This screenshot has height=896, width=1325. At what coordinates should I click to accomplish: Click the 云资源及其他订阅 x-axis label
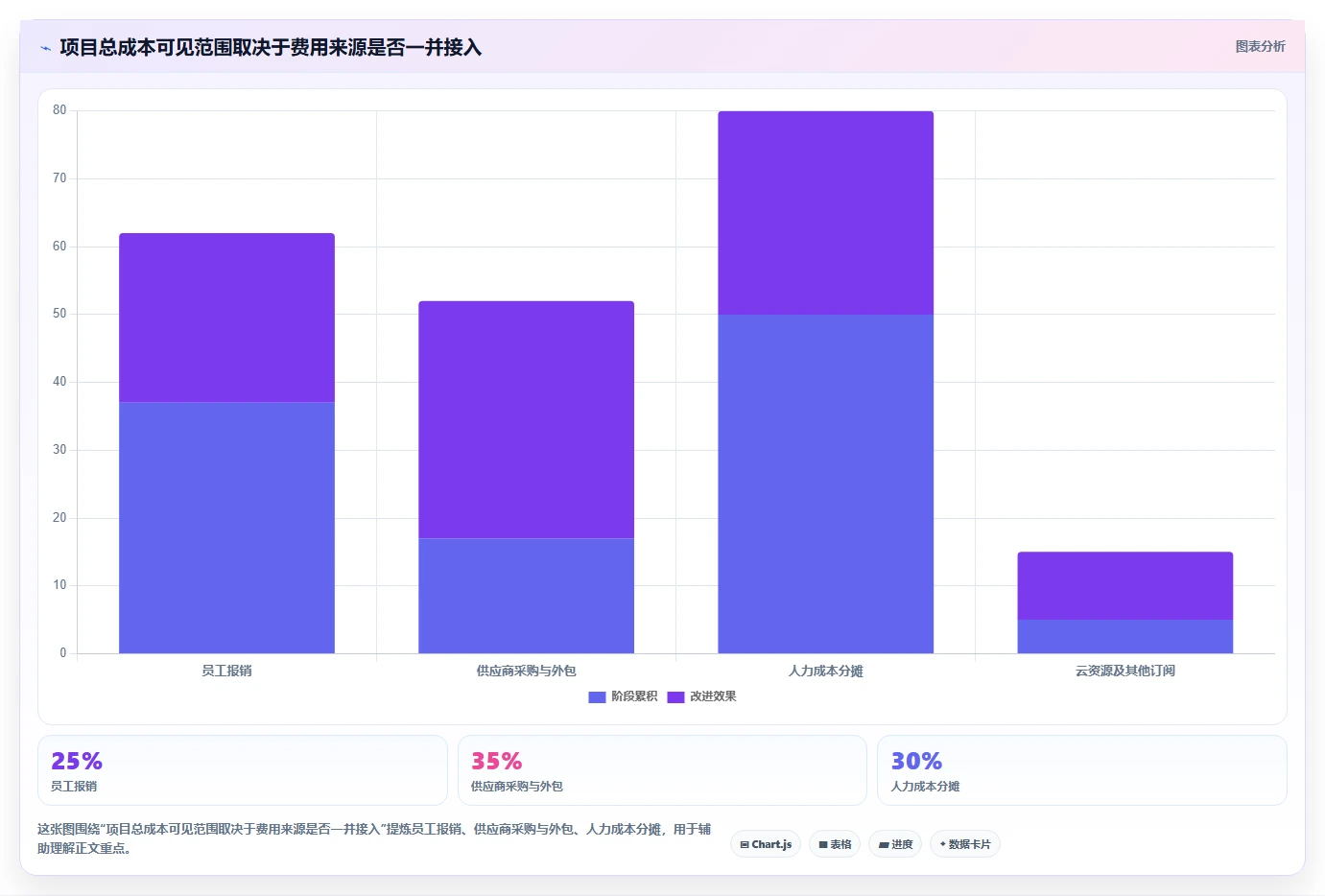(1124, 671)
